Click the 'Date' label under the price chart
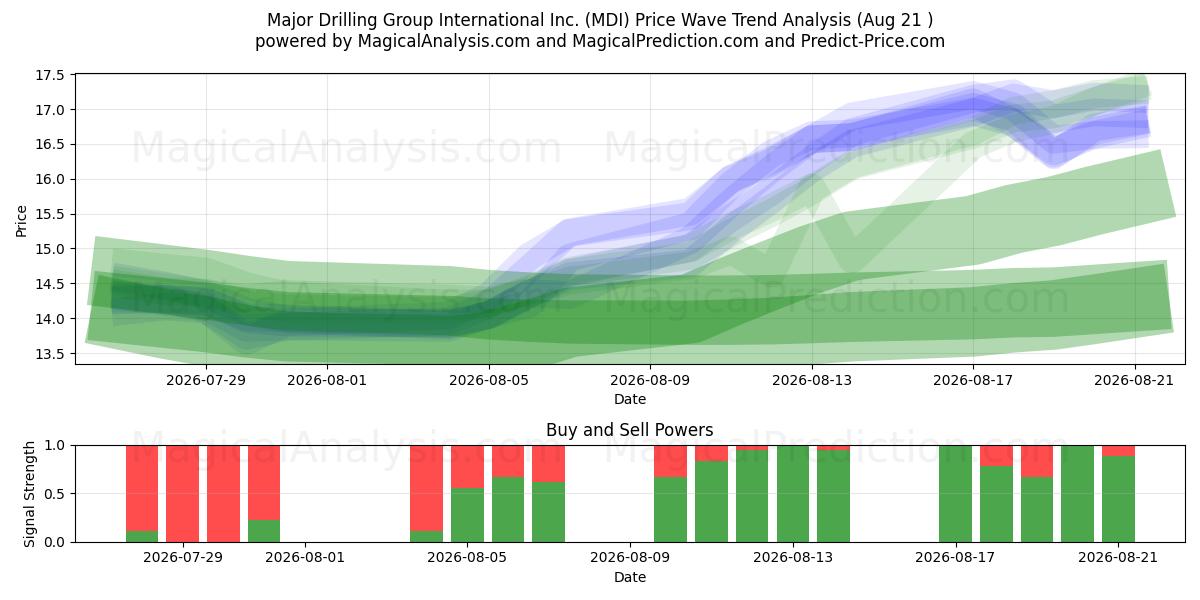Screen dimensions: 1200x600 [x=630, y=399]
